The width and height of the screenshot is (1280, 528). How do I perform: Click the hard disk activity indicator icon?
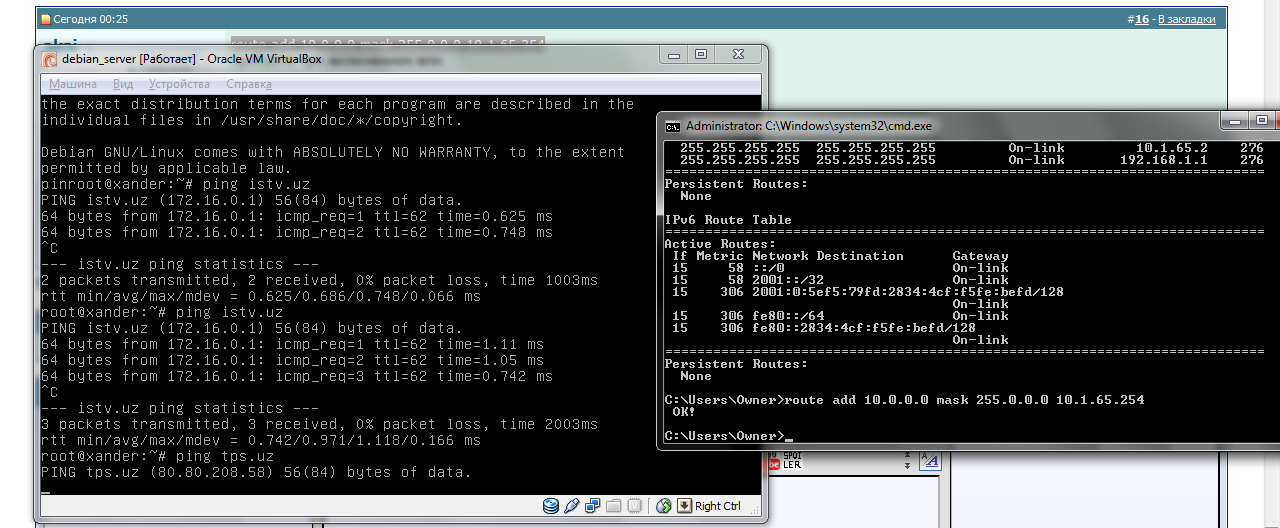tap(551, 506)
